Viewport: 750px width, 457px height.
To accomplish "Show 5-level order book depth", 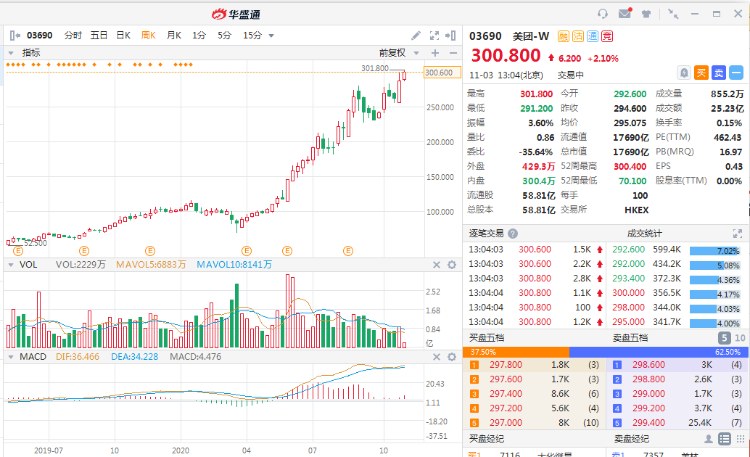I will [724, 338].
